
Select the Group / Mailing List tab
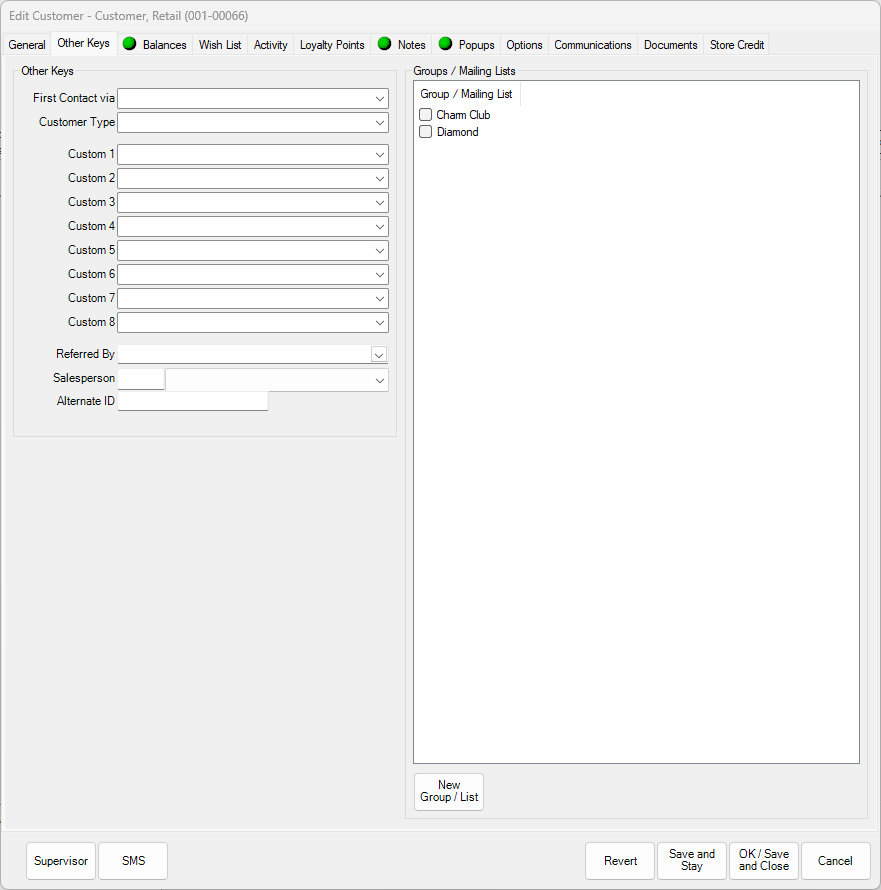[466, 93]
